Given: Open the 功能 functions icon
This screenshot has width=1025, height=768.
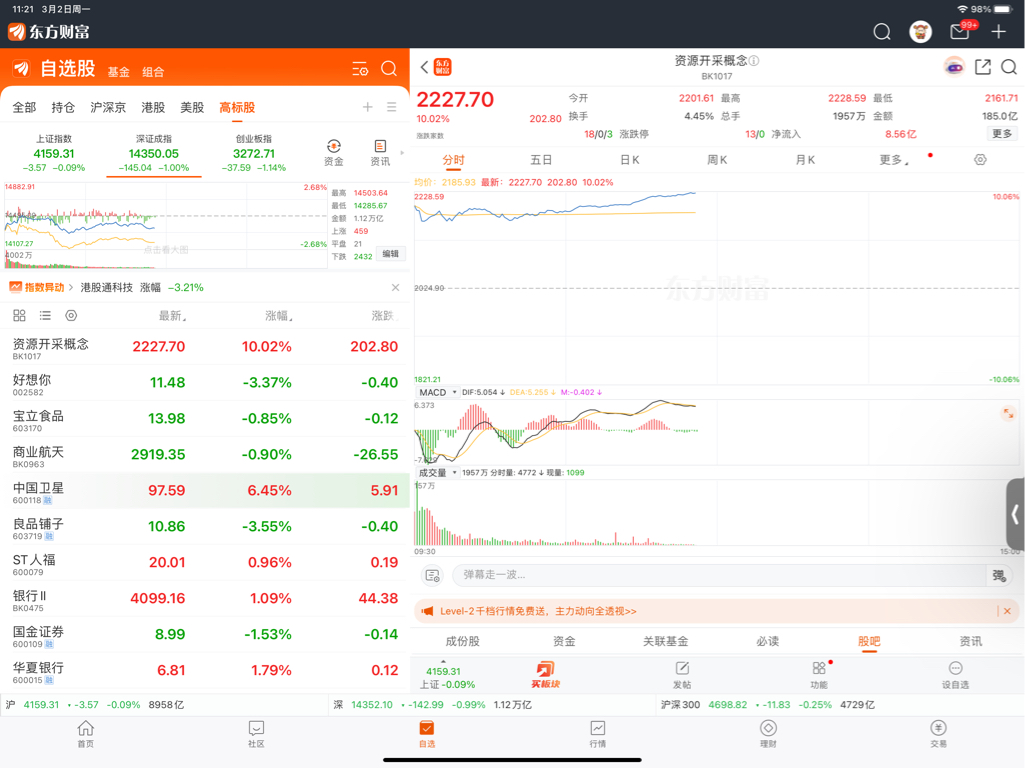Looking at the screenshot, I should [818, 675].
